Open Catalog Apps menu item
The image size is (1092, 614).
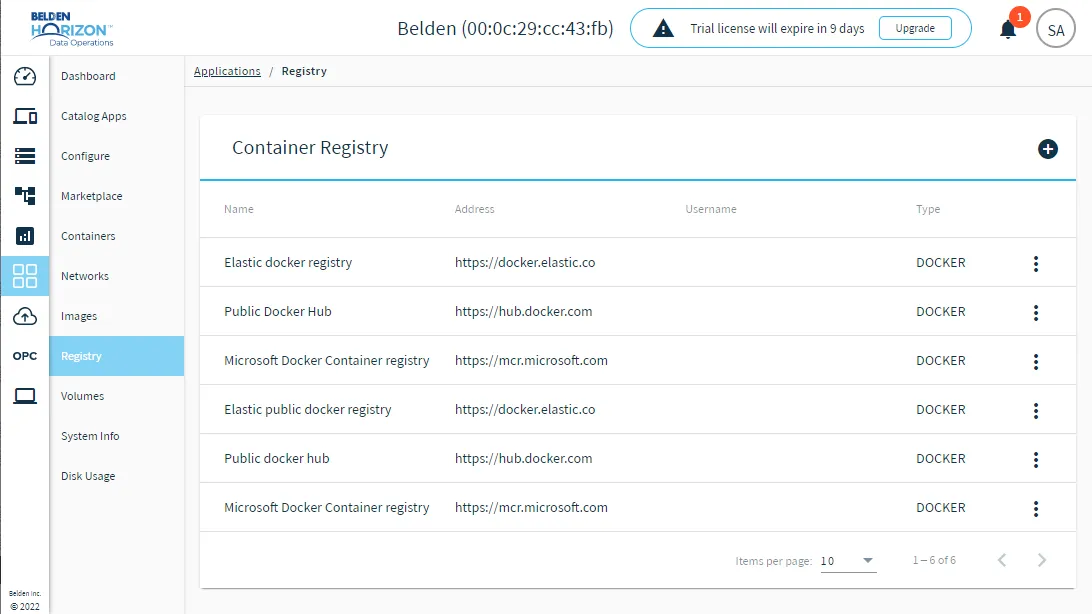[x=93, y=116]
